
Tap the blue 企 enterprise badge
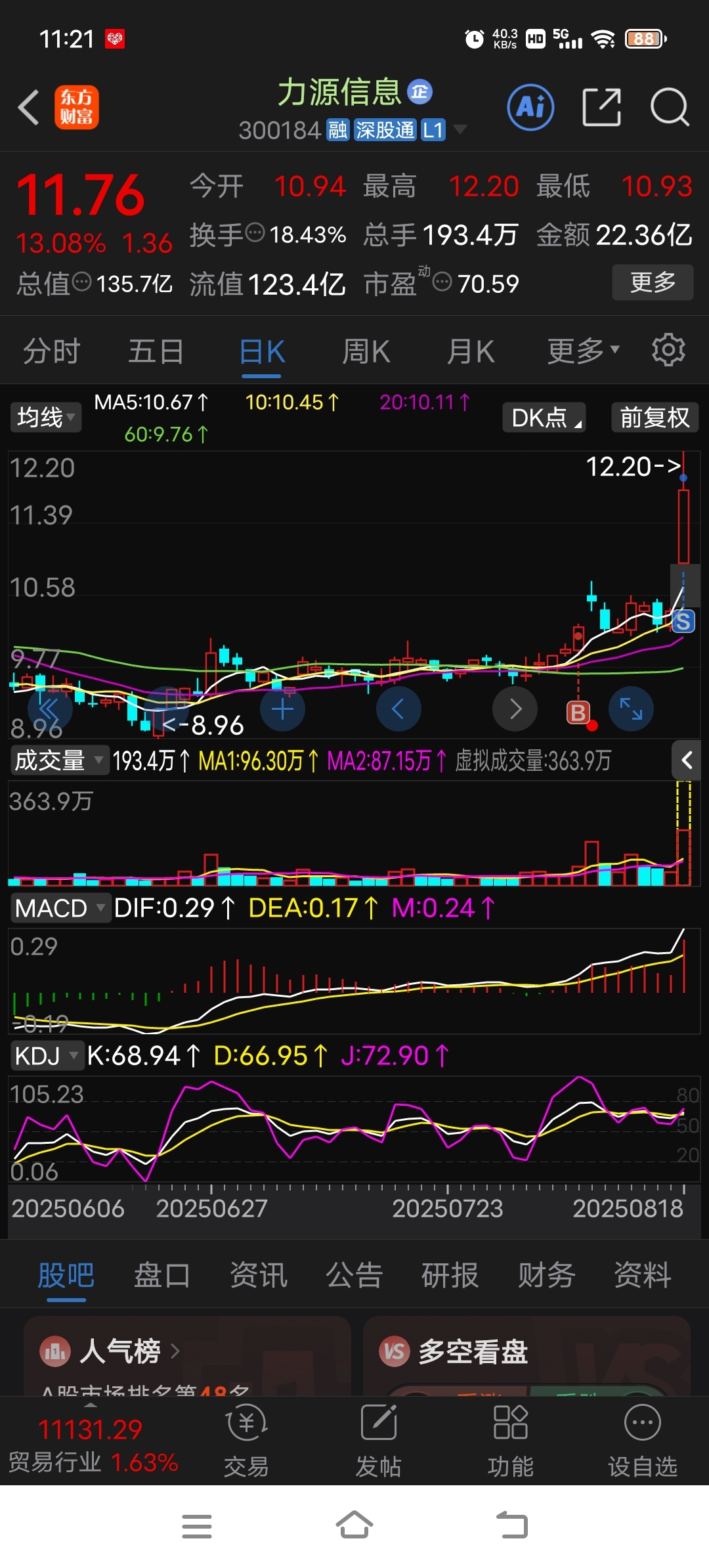coord(420,92)
